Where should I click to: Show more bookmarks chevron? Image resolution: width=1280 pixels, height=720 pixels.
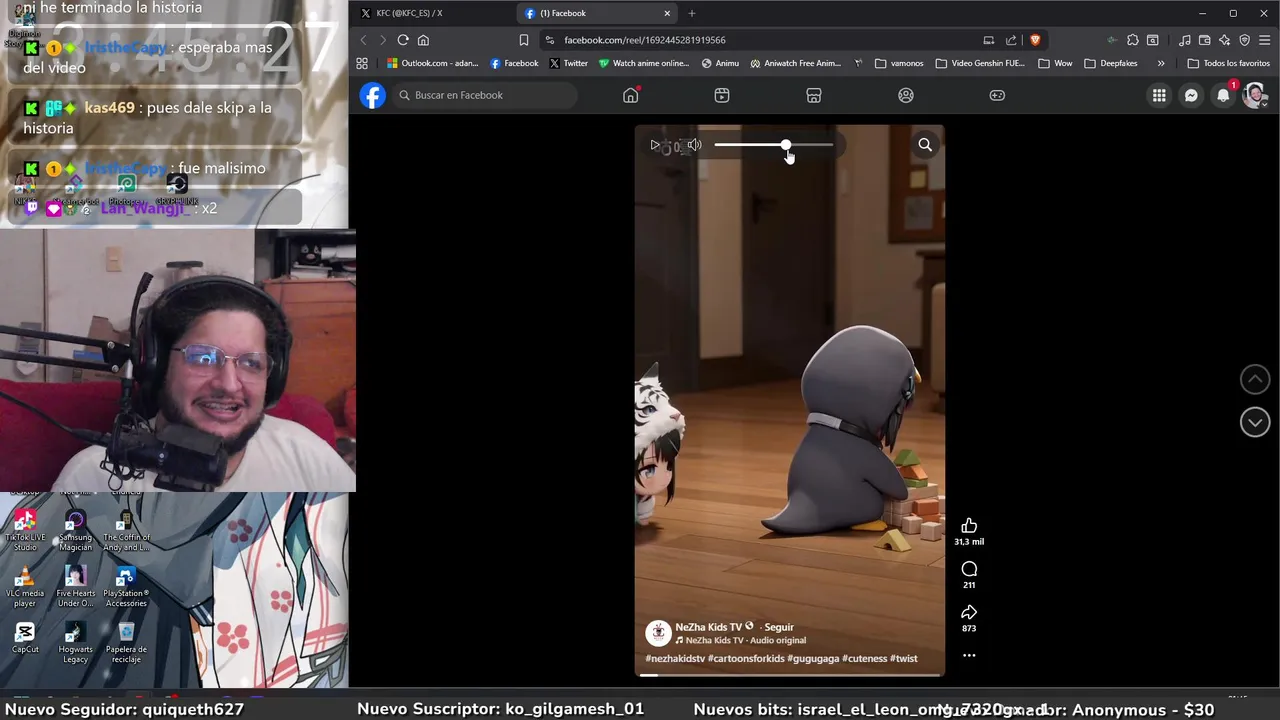(x=1161, y=63)
